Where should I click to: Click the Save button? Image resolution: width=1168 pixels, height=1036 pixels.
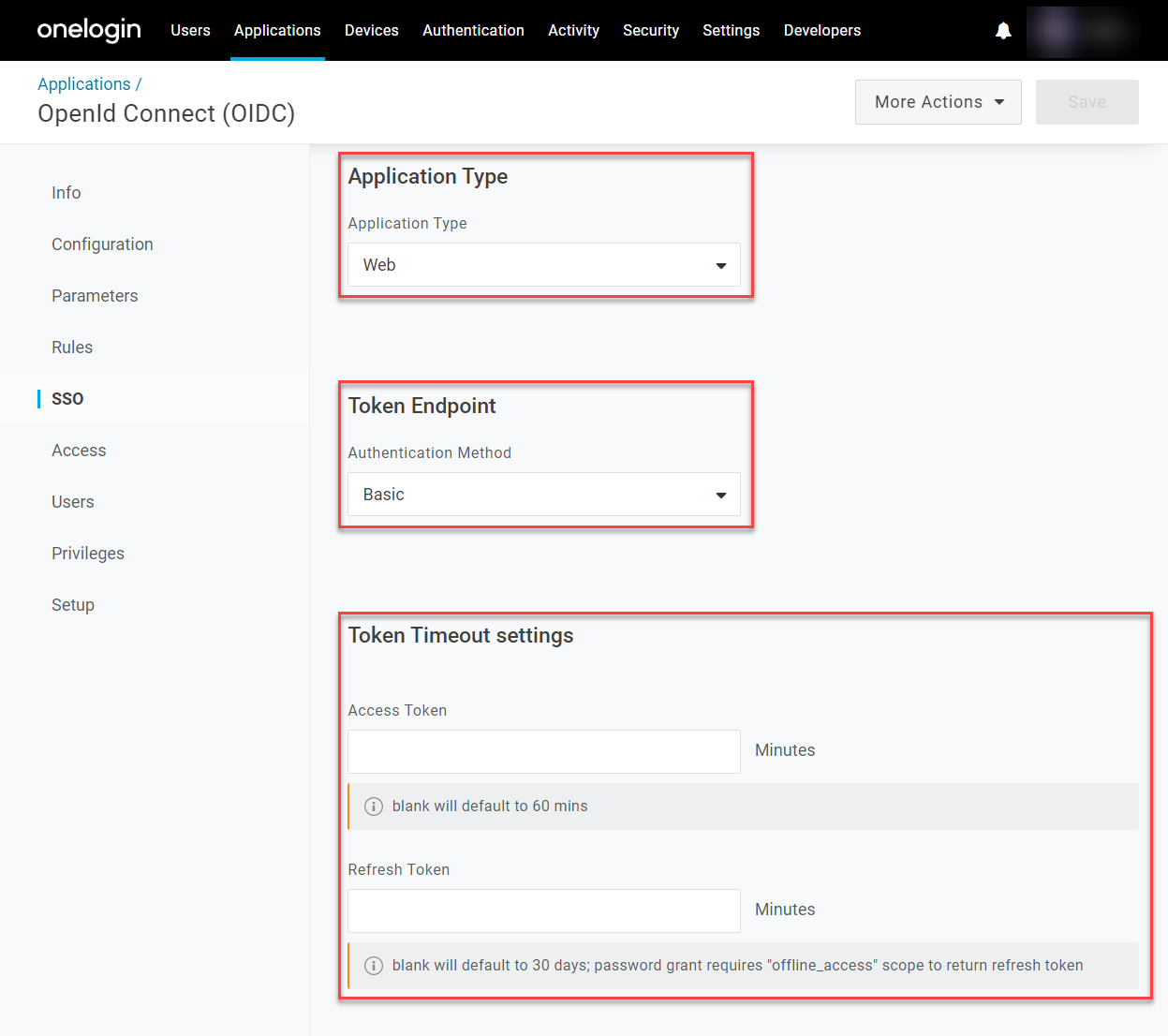[1087, 101]
